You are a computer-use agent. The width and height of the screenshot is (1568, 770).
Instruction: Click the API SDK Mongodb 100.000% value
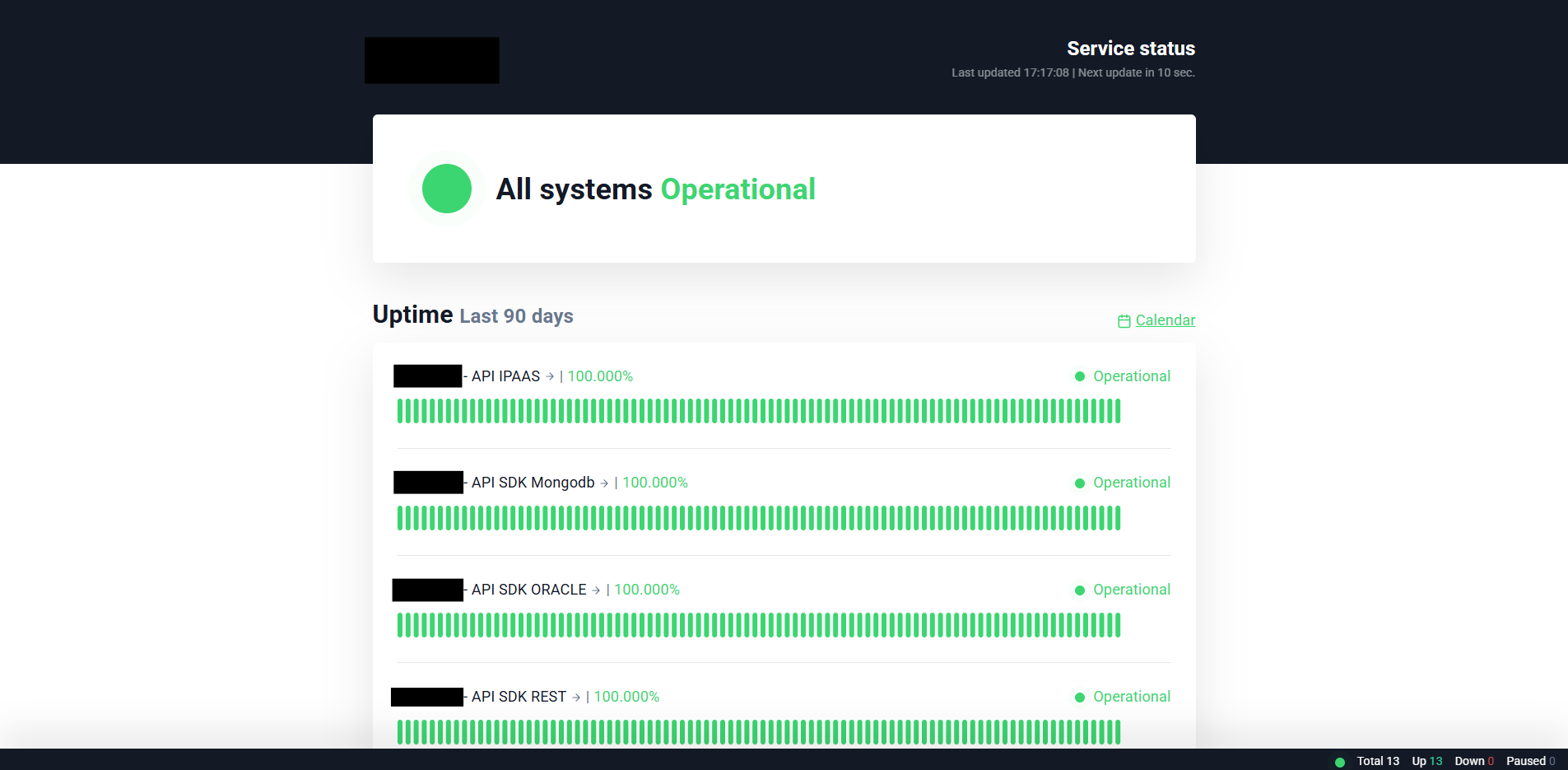655,483
